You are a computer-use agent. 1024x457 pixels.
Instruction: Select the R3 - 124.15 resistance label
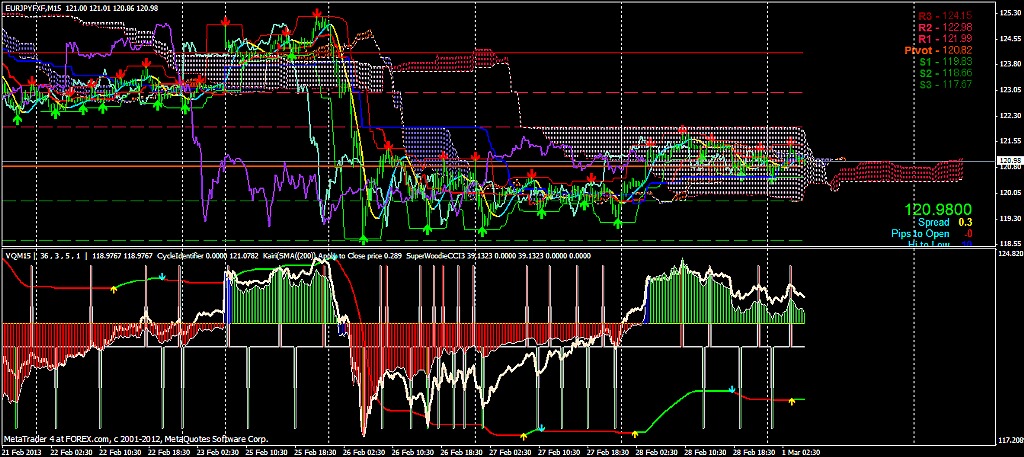click(945, 15)
